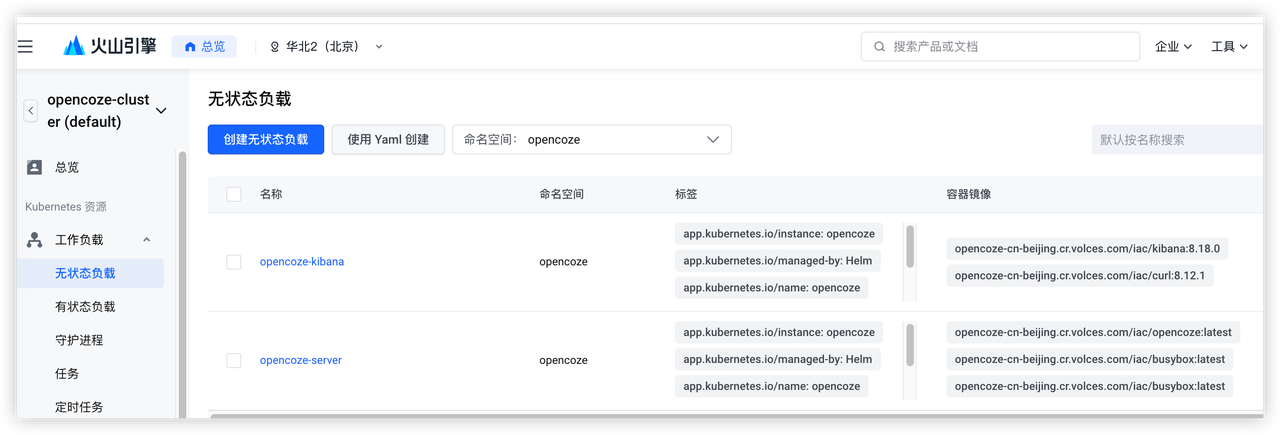Click the 创建无状态负载 button
This screenshot has width=1280, height=435.
pyautogui.click(x=266, y=140)
